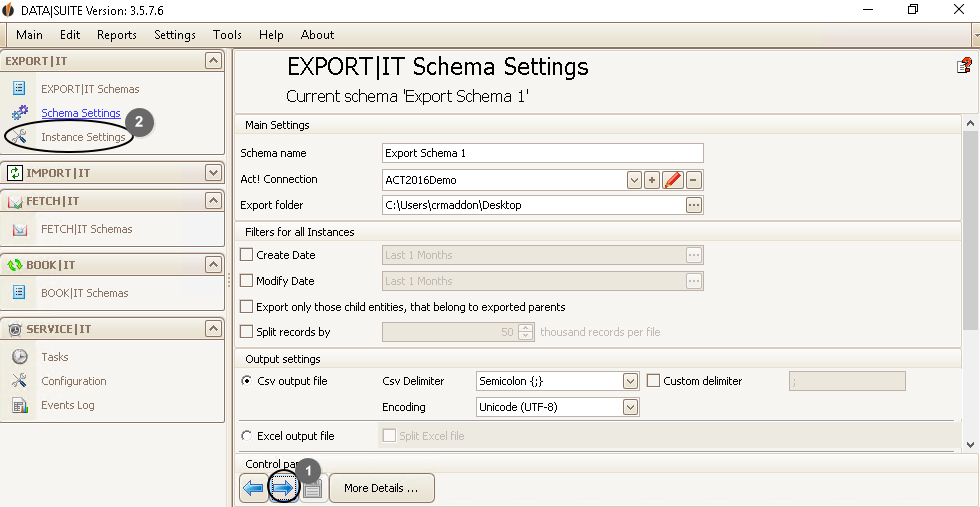Open FETCH|IT Schemas in sidebar
The height and width of the screenshot is (507, 980).
(x=87, y=229)
